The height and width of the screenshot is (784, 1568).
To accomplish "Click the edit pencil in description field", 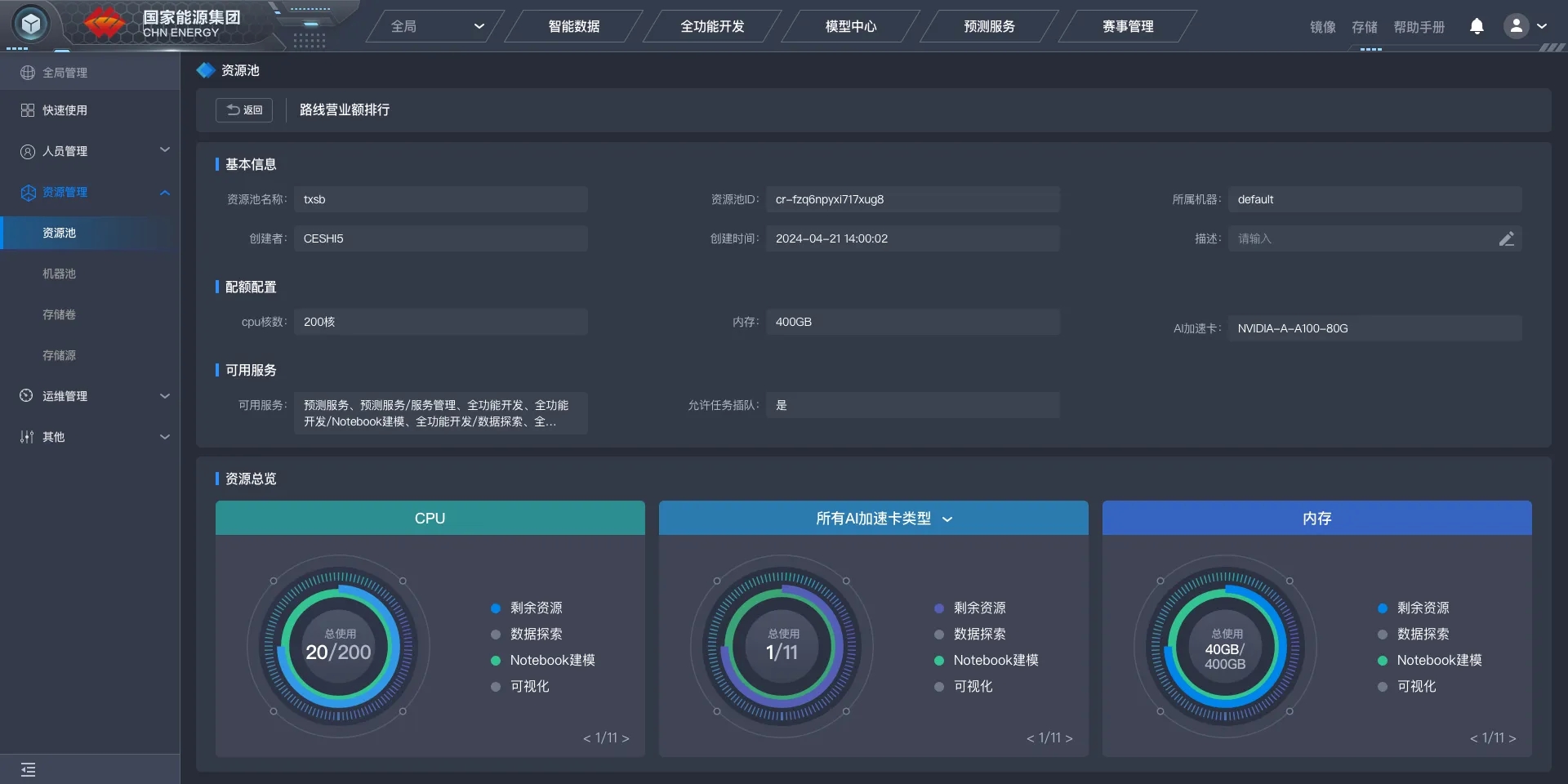I will 1506,239.
